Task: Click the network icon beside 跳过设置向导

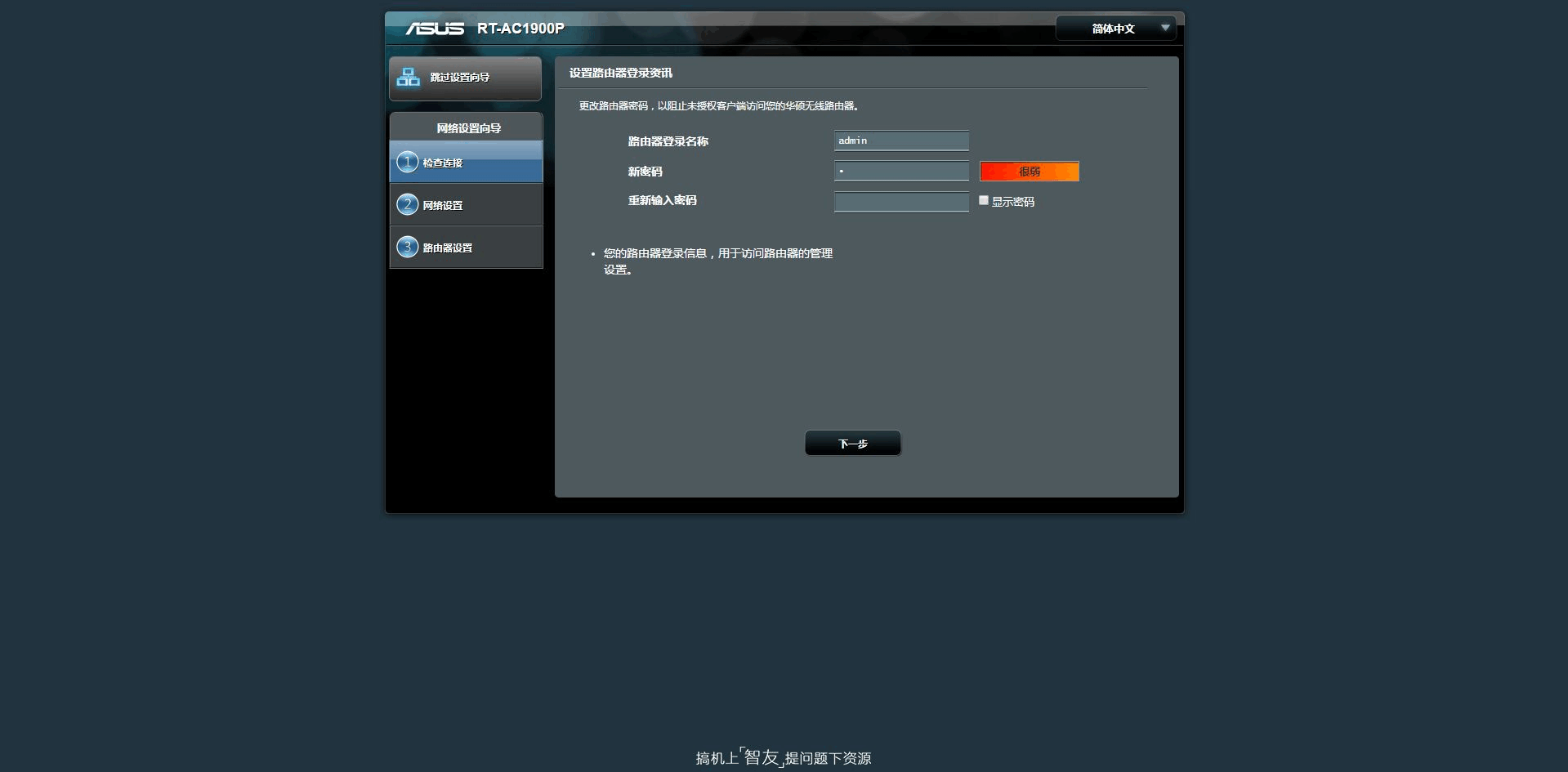Action: click(408, 78)
